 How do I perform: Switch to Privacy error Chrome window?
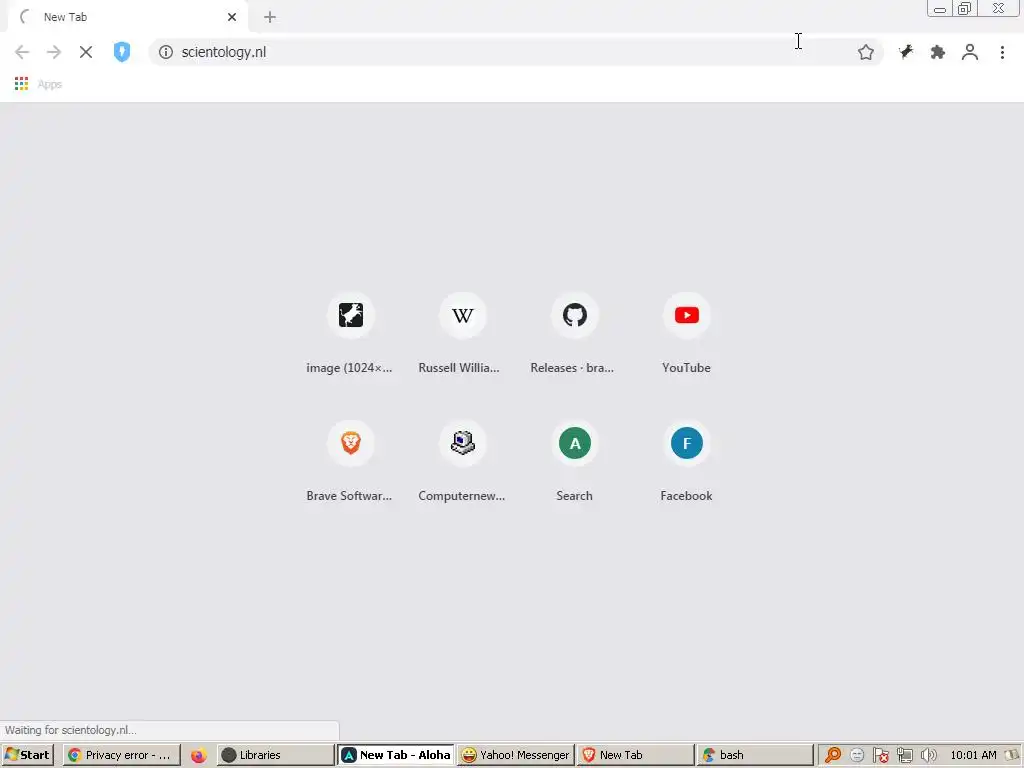(121, 755)
